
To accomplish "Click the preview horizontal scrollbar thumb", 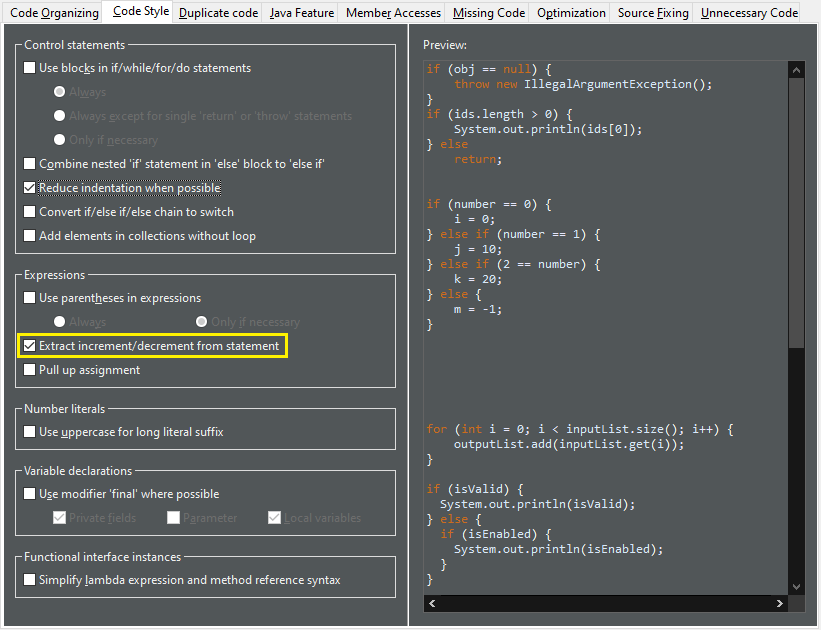I will [x=606, y=603].
